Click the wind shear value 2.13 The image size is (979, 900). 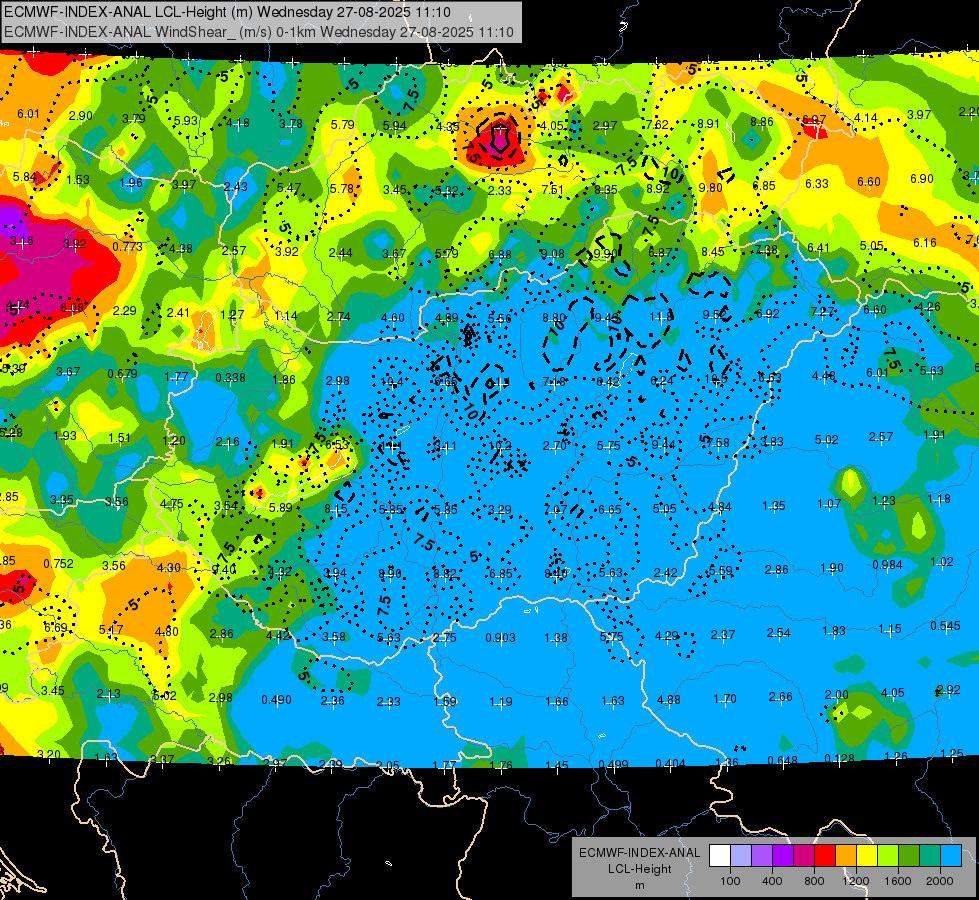coord(109,695)
